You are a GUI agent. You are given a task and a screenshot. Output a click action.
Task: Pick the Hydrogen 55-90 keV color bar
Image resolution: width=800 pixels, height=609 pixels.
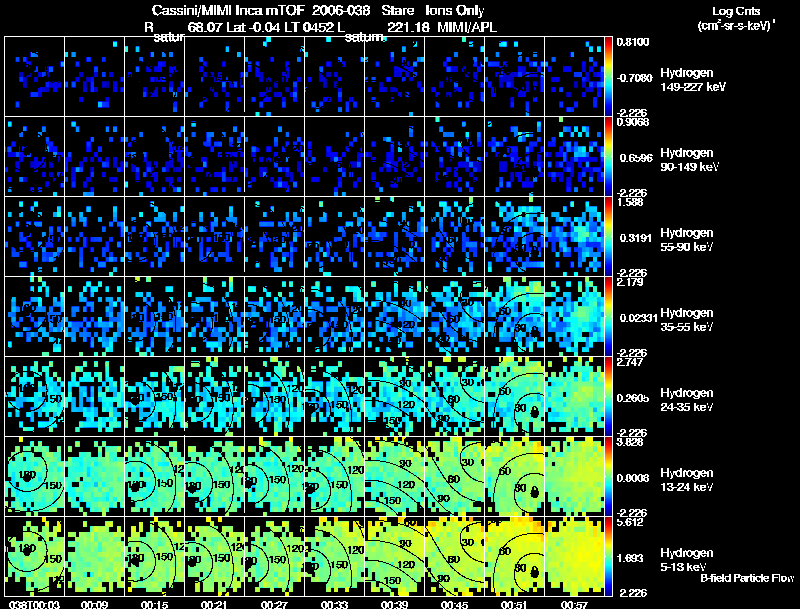pos(608,236)
